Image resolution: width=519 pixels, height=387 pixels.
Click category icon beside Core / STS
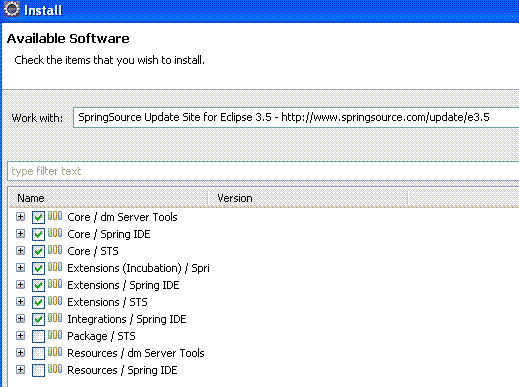click(x=55, y=250)
